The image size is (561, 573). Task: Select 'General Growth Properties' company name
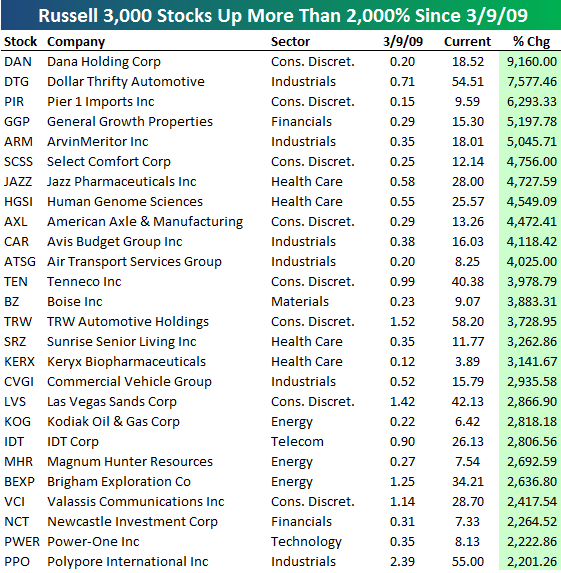coord(130,122)
